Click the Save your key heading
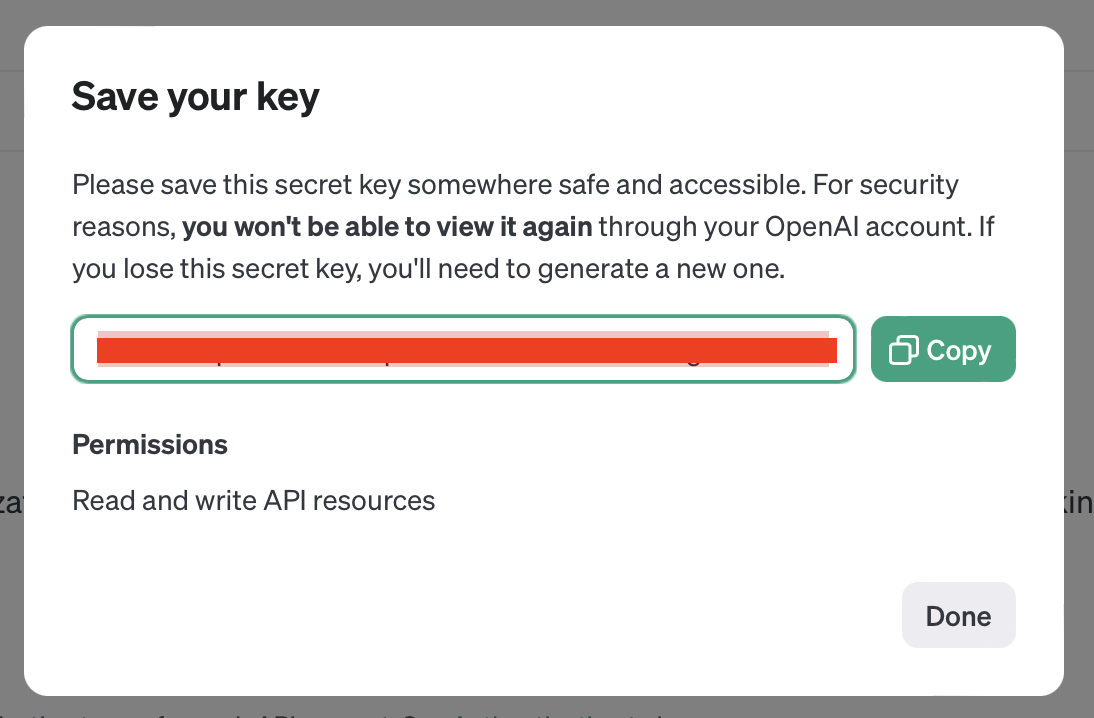This screenshot has height=718, width=1094. 195,96
